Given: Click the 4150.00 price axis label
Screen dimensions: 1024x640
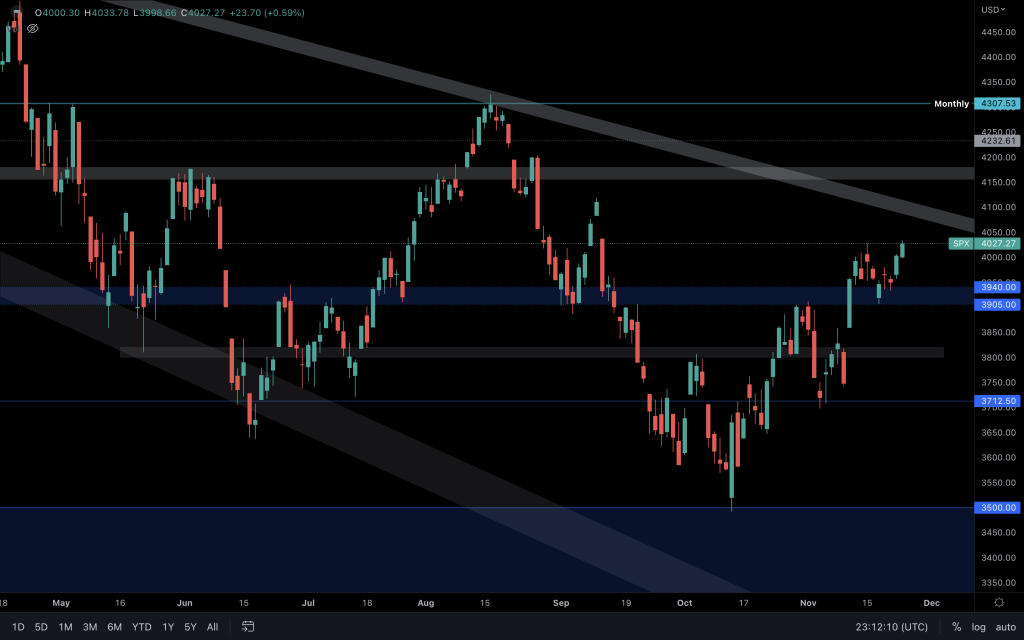Looking at the screenshot, I should click(998, 182).
